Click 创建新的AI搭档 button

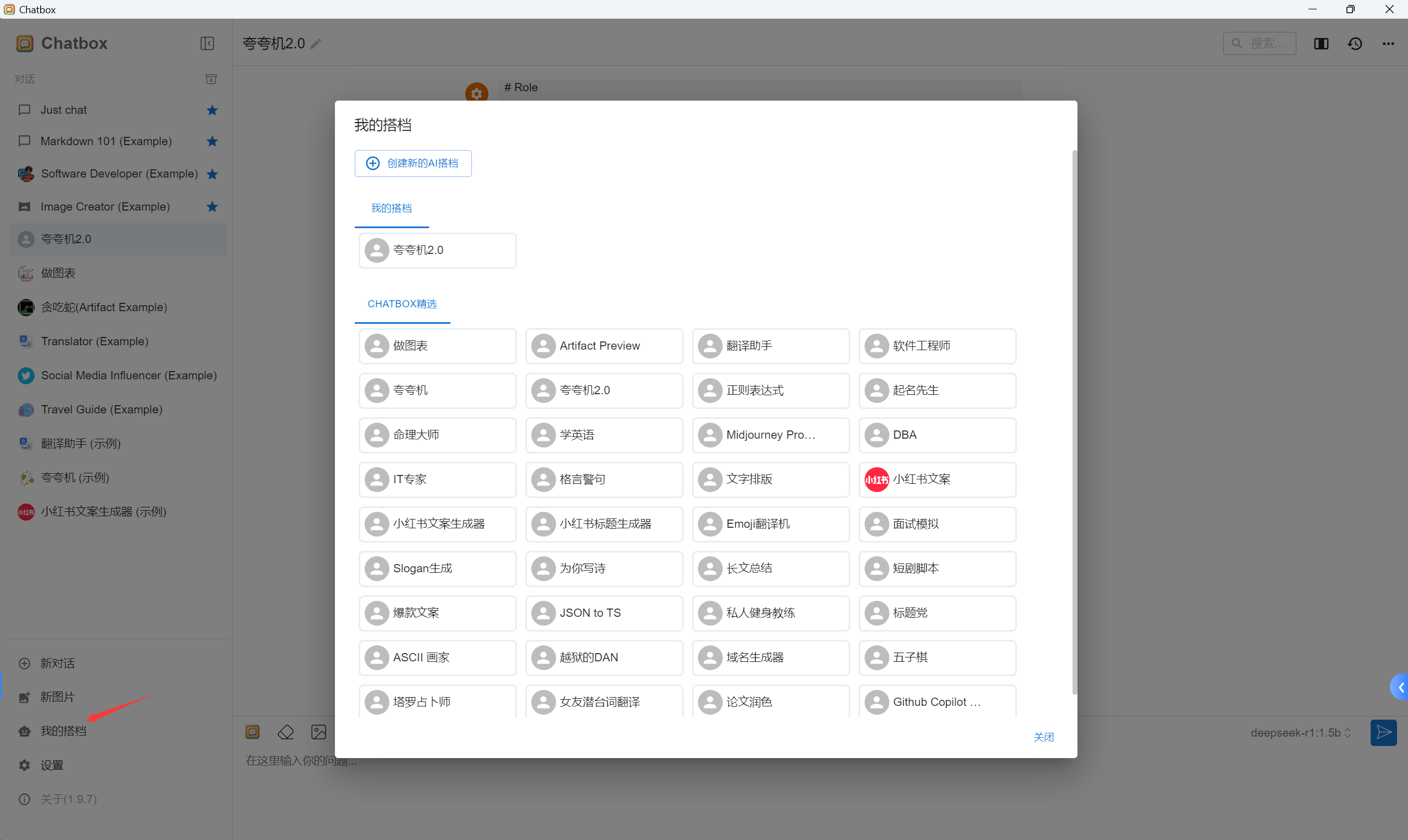413,163
